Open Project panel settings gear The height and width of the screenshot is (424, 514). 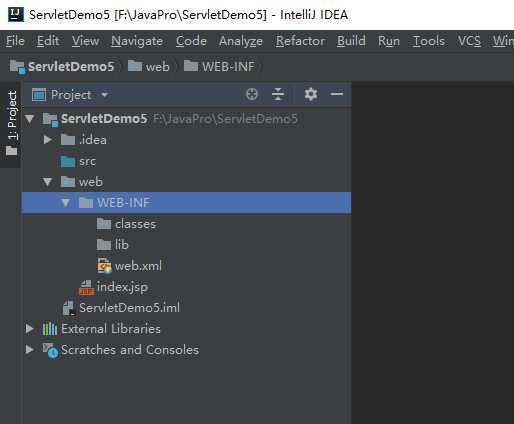311,94
